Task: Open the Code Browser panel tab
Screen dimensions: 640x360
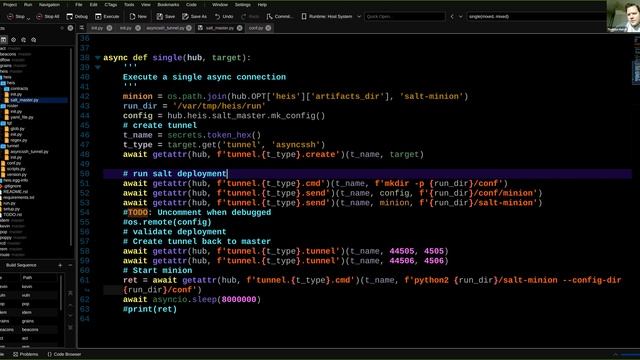Action: click(x=64, y=354)
